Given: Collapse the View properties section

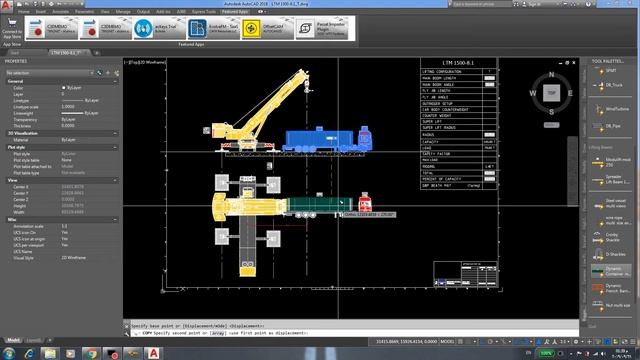Looking at the screenshot, I should [x=115, y=180].
